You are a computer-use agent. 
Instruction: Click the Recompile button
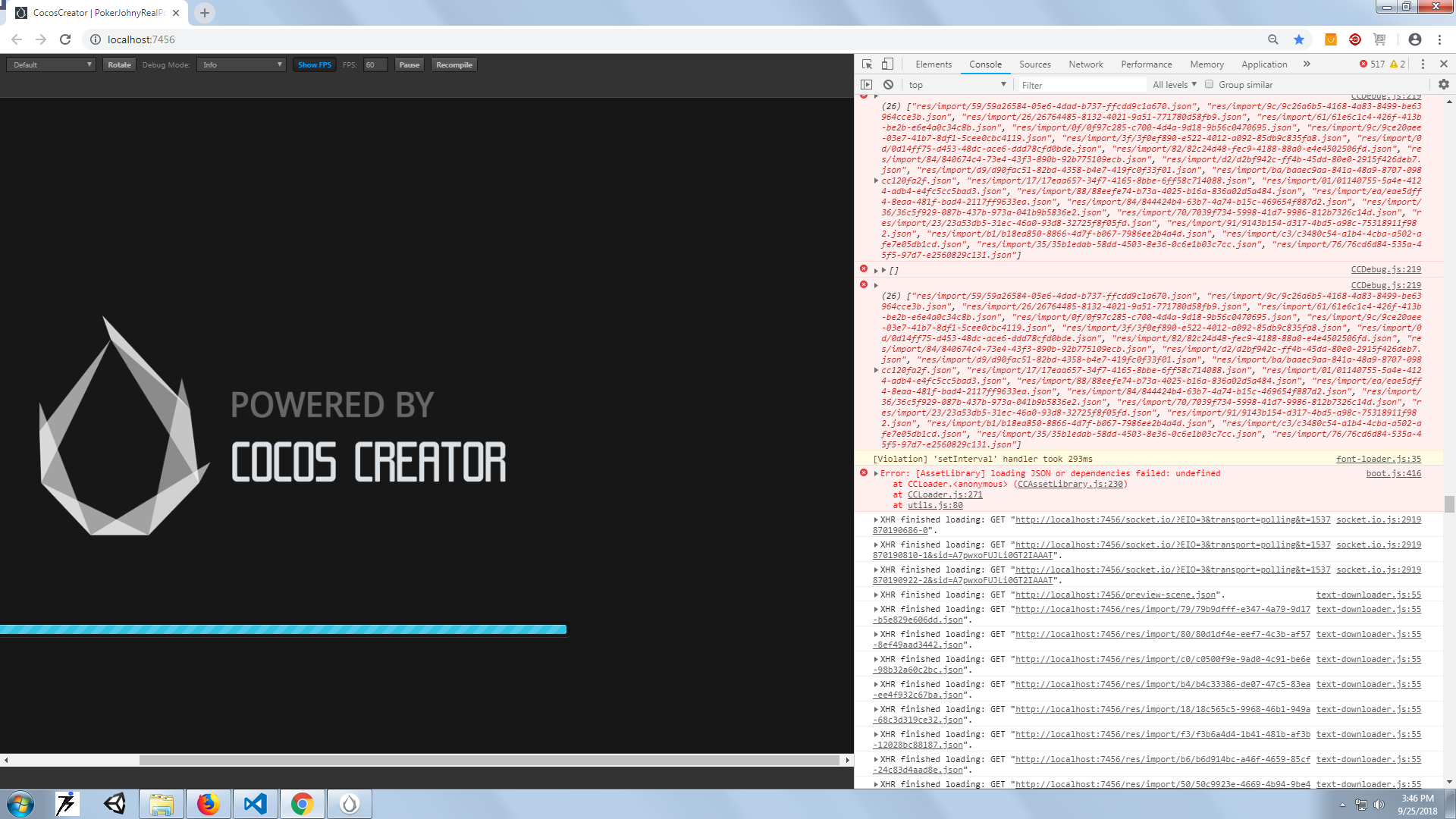pos(454,65)
